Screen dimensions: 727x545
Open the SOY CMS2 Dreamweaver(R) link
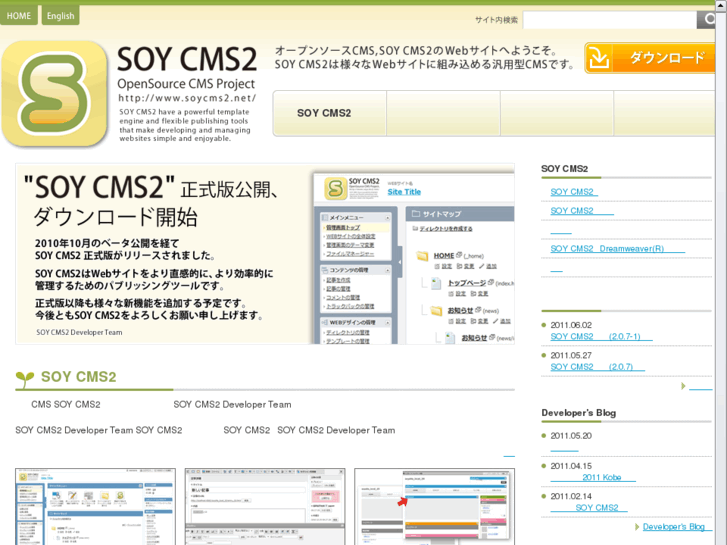[618, 249]
